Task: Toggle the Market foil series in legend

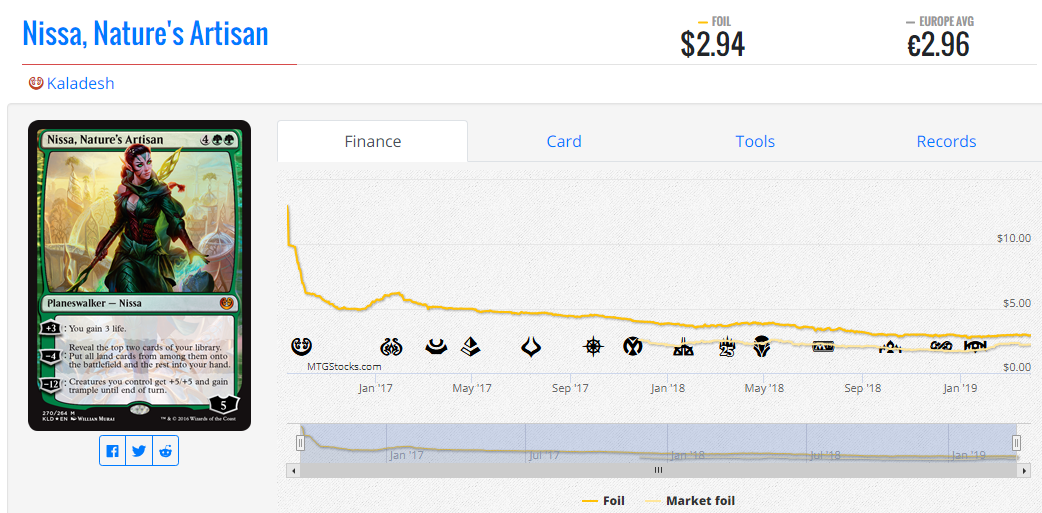Action: click(x=690, y=500)
